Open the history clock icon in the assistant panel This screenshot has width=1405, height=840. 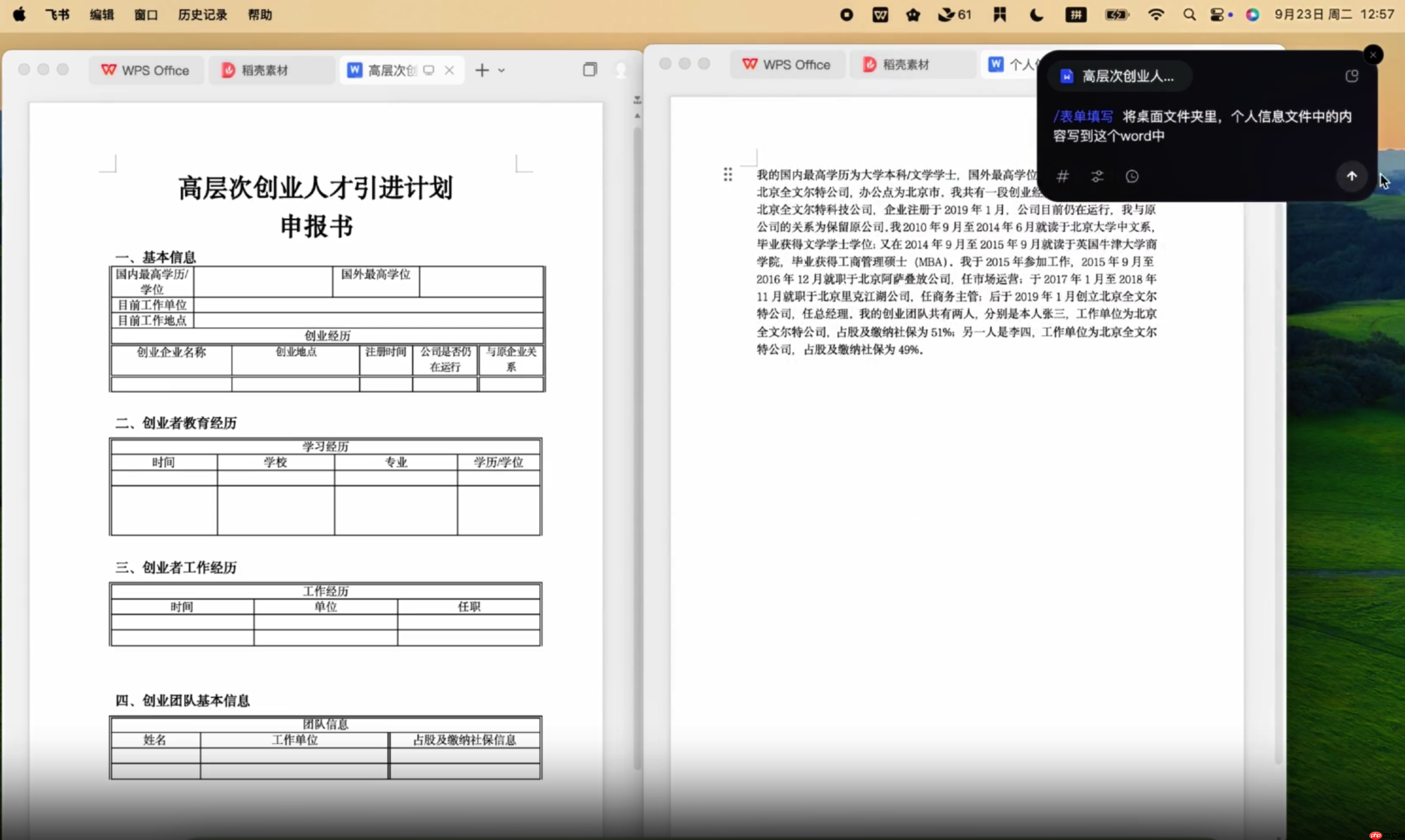point(1132,176)
